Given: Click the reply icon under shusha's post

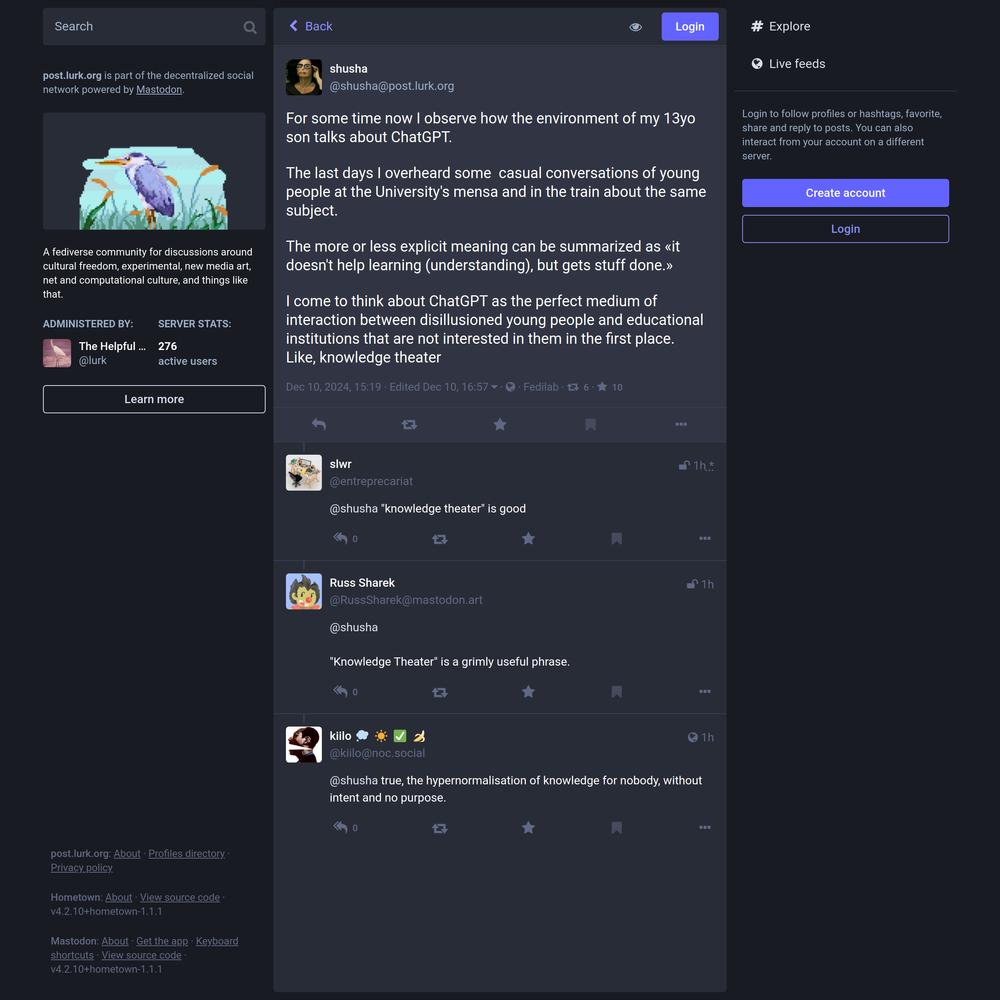Looking at the screenshot, I should click(319, 424).
